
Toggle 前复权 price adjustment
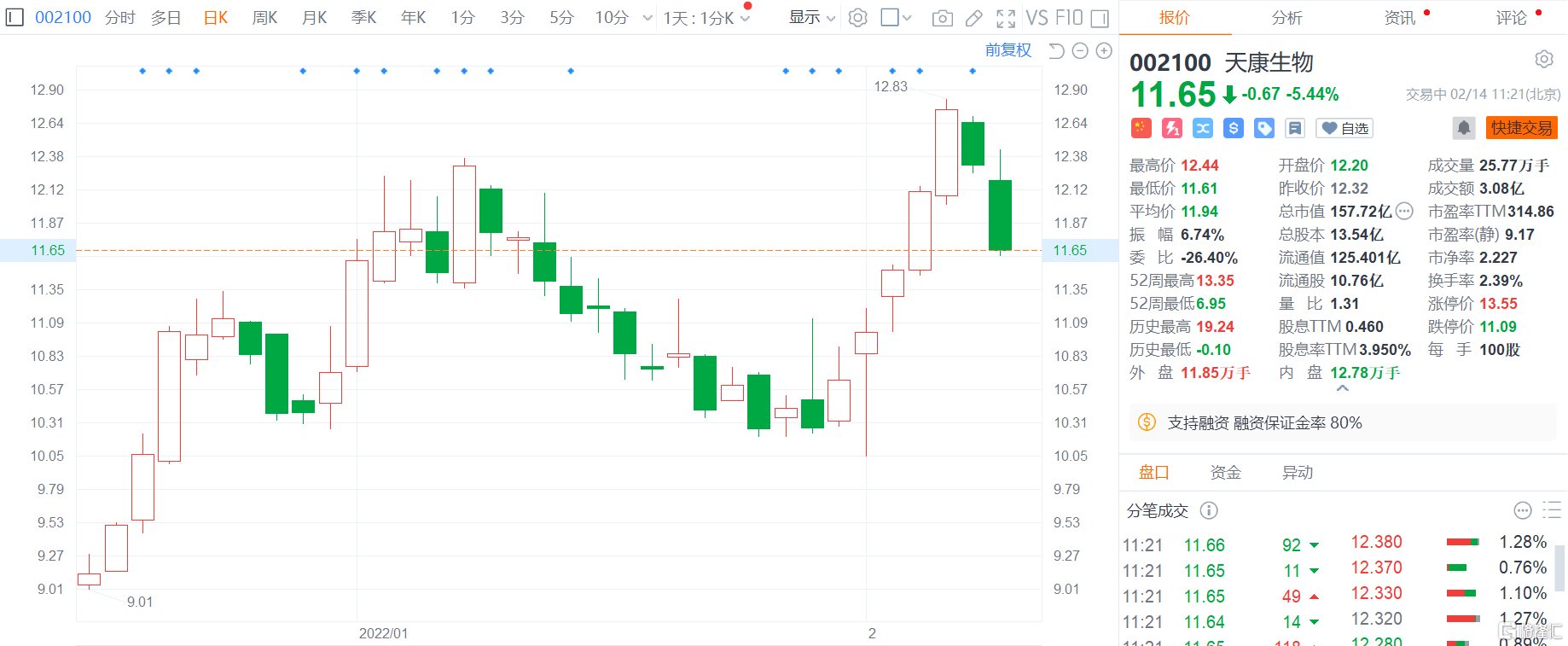coord(1008,50)
